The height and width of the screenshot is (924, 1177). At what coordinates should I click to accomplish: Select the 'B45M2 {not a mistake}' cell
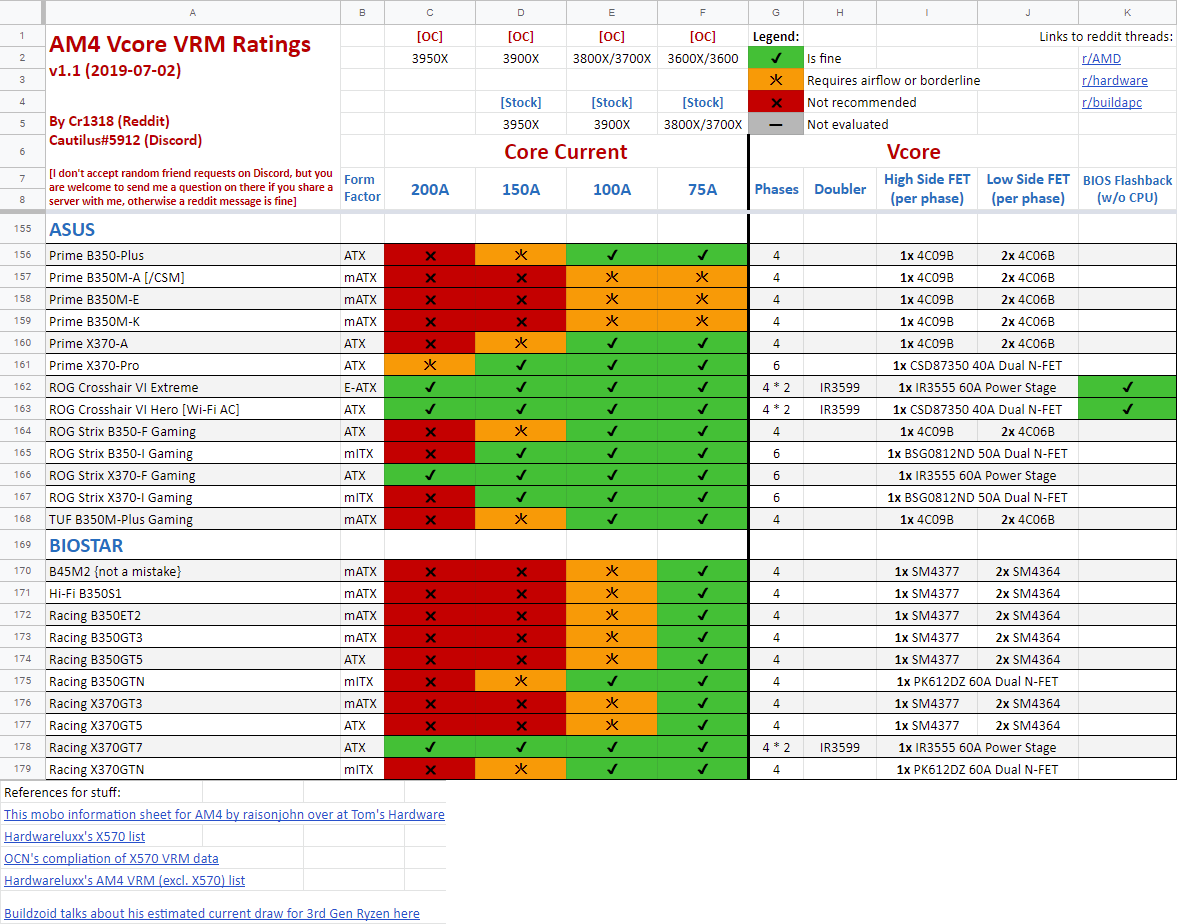193,571
